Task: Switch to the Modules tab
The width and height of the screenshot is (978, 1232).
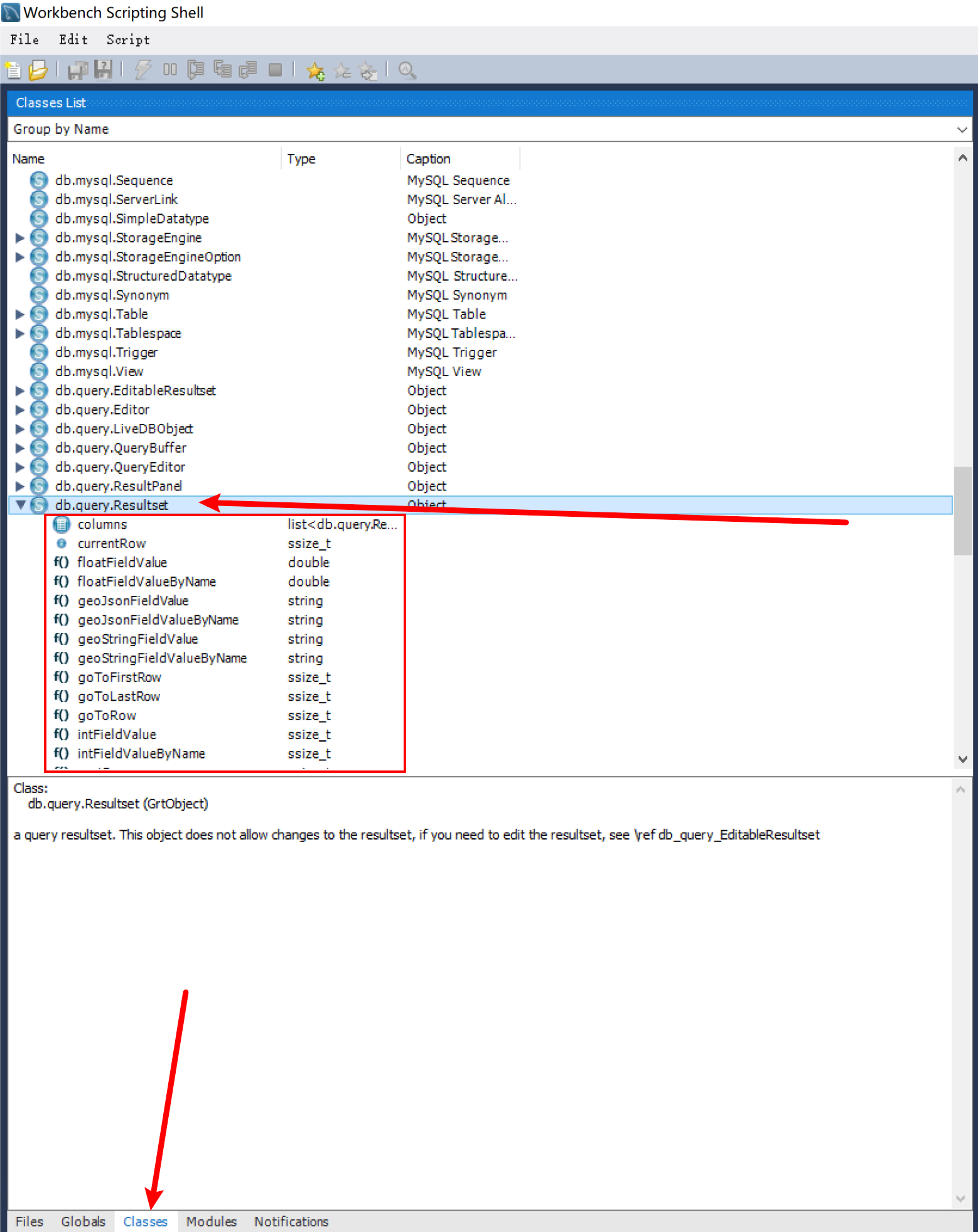Action: coord(211,1221)
